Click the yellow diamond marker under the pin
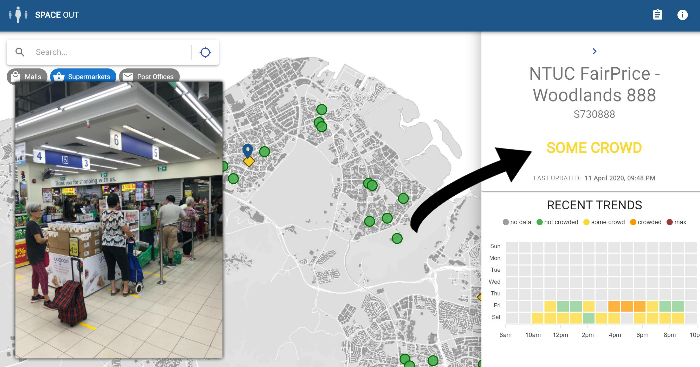This screenshot has height=367, width=700. (x=249, y=161)
